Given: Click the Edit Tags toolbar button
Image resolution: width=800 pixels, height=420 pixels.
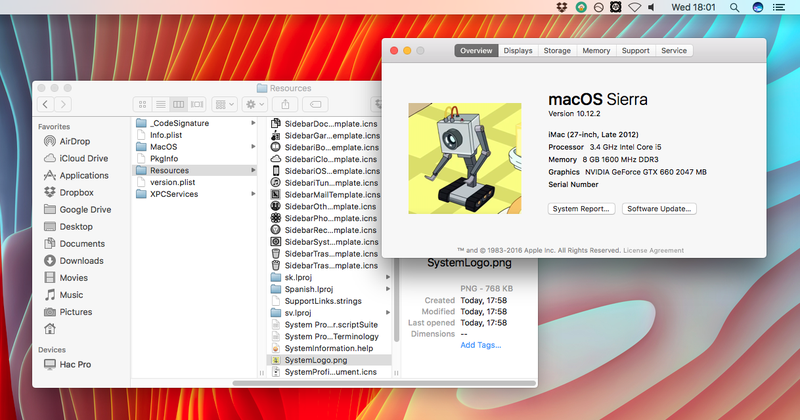Looking at the screenshot, I should click(315, 104).
